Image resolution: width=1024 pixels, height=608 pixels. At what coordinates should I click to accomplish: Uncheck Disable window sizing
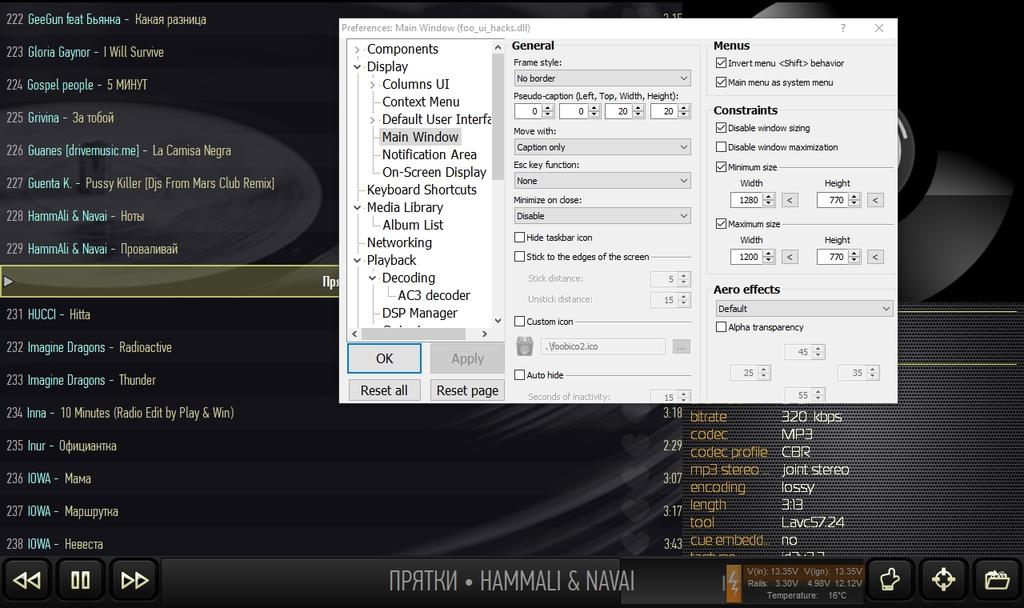(721, 128)
